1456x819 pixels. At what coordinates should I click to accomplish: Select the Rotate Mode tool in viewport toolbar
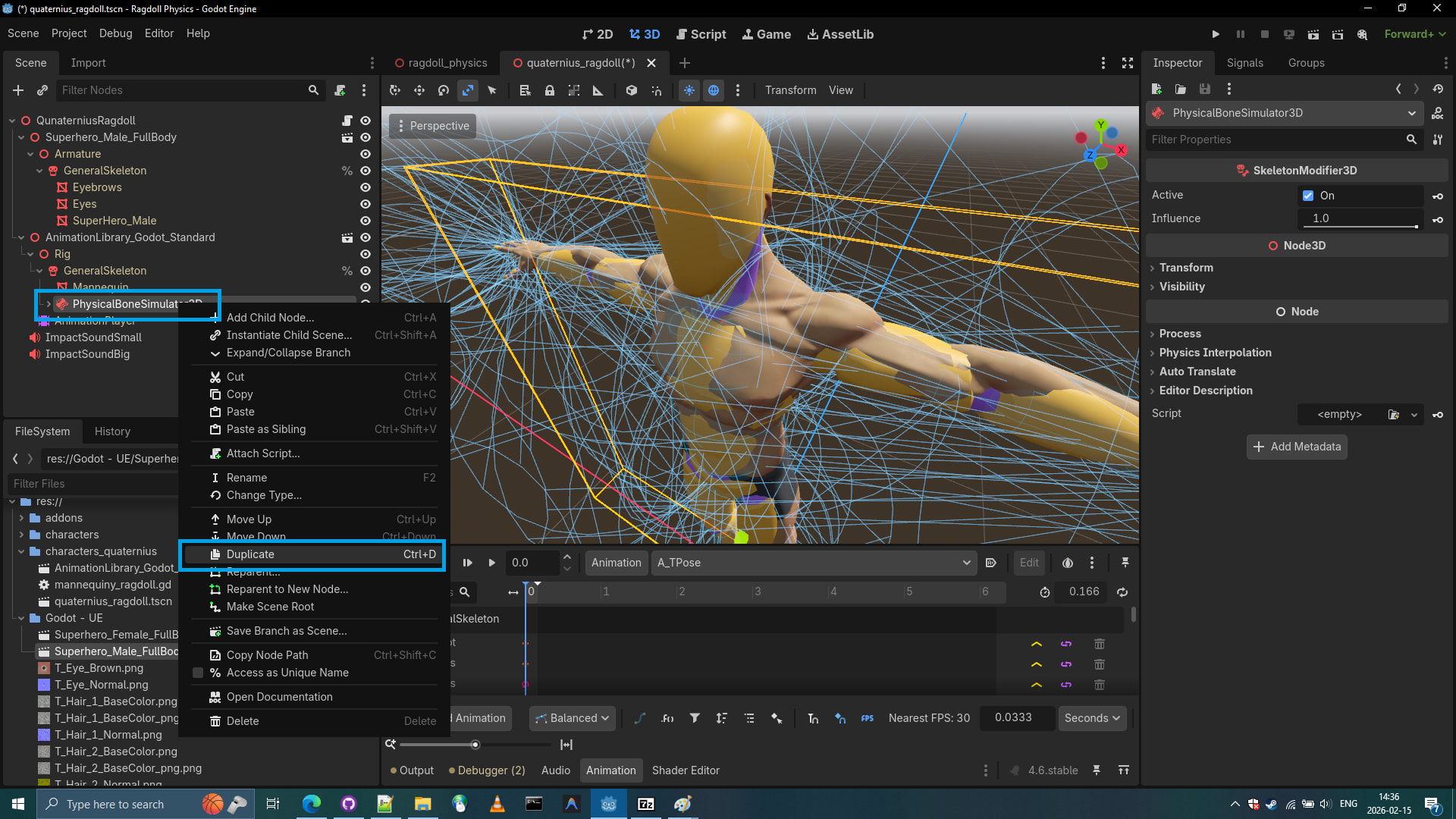(x=444, y=90)
